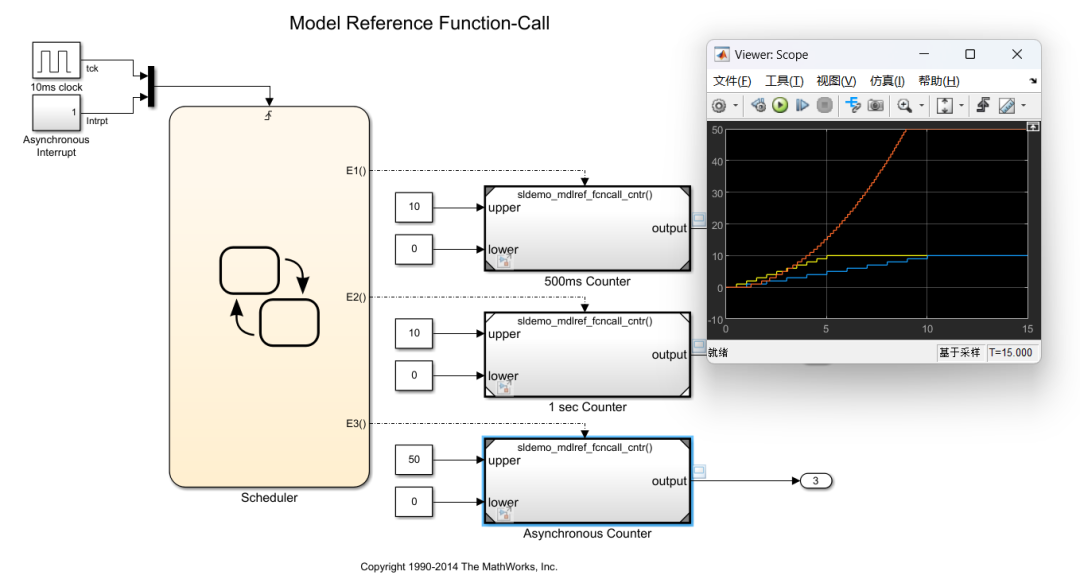Click the Viewer: Scope window title
The image size is (1080, 579).
771,54
